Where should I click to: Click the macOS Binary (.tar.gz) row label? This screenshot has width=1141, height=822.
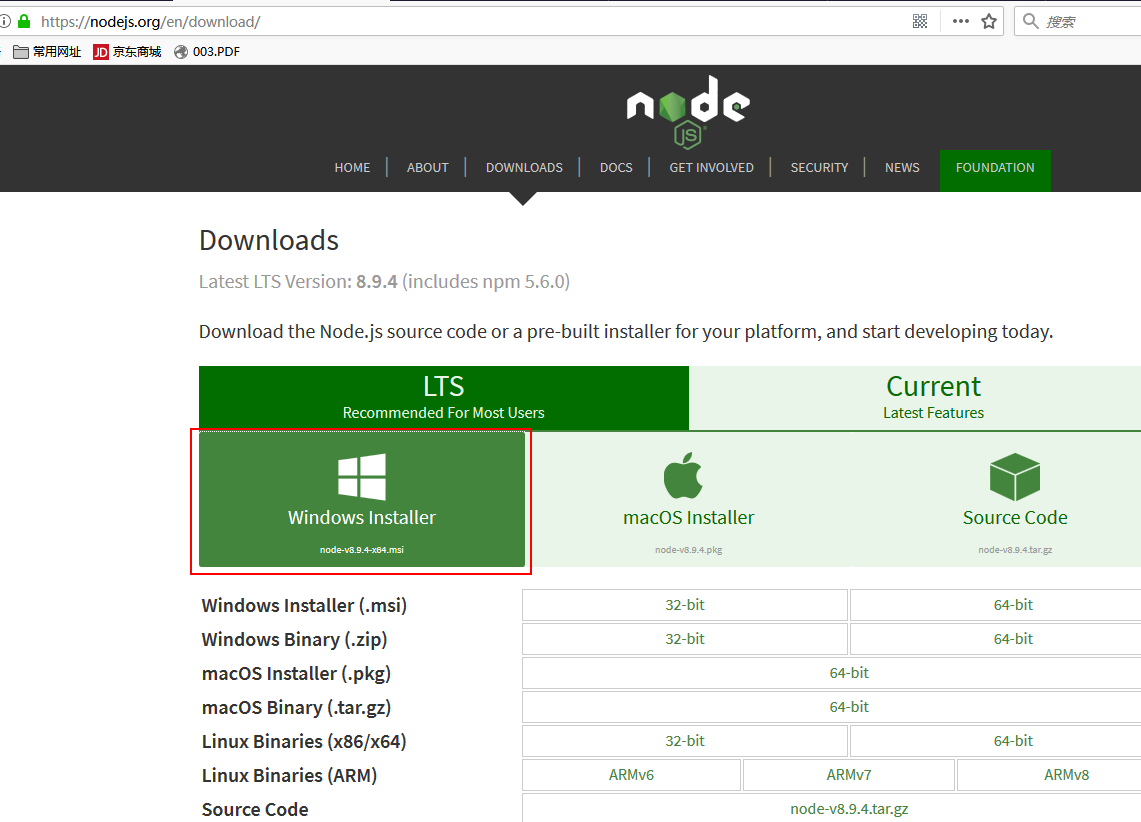click(296, 707)
